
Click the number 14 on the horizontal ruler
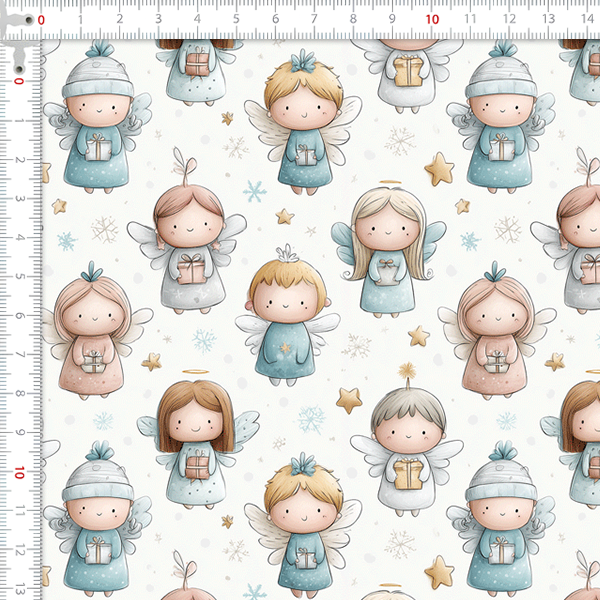pos(587,19)
